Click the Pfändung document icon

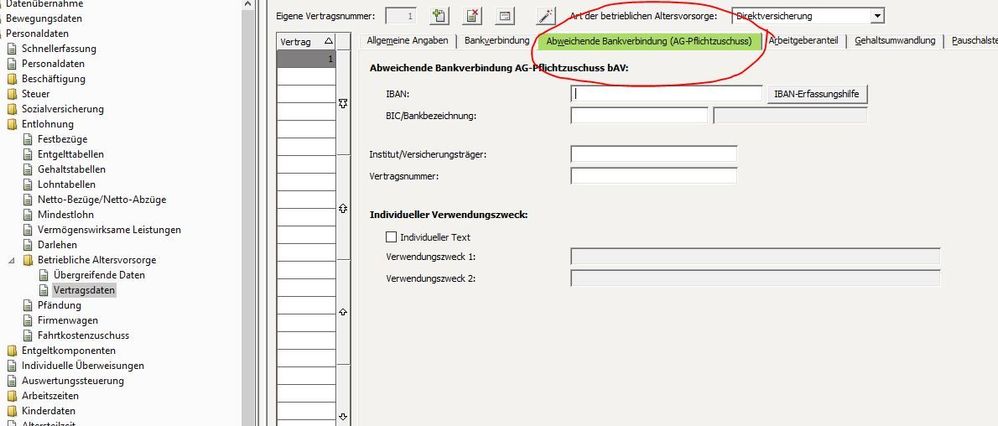coord(27,306)
